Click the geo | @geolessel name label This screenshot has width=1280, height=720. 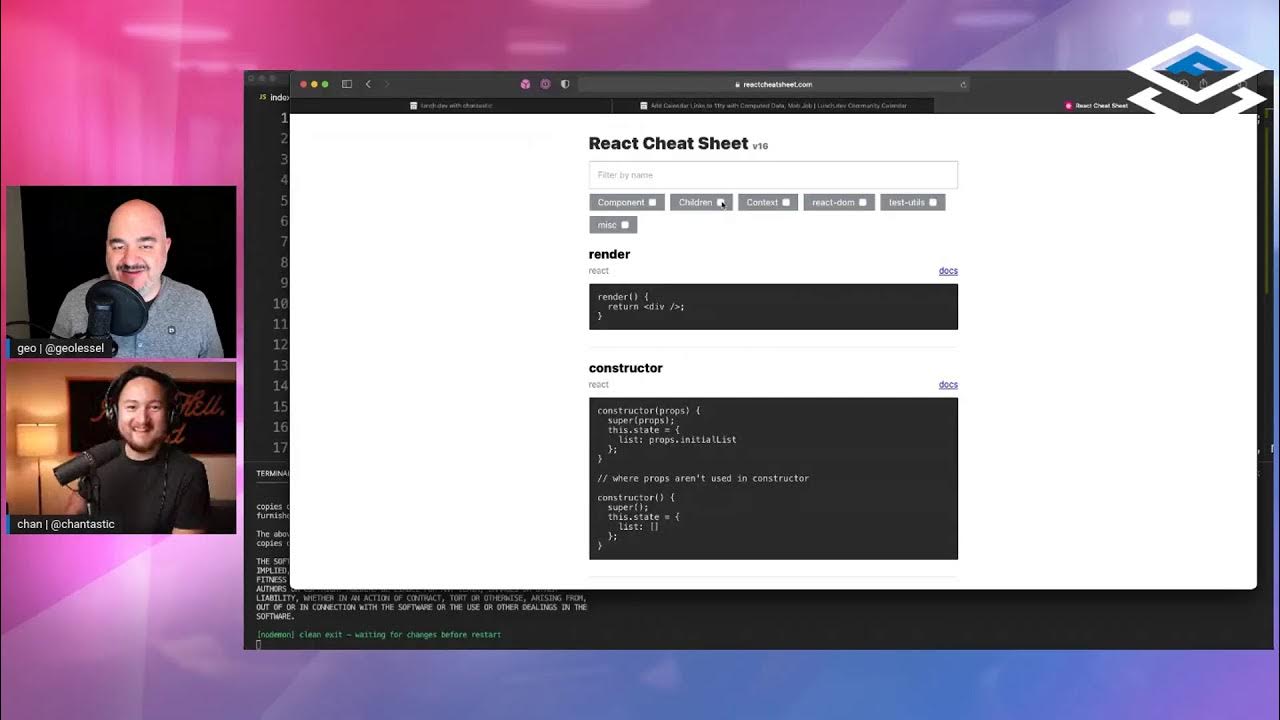[60, 349]
